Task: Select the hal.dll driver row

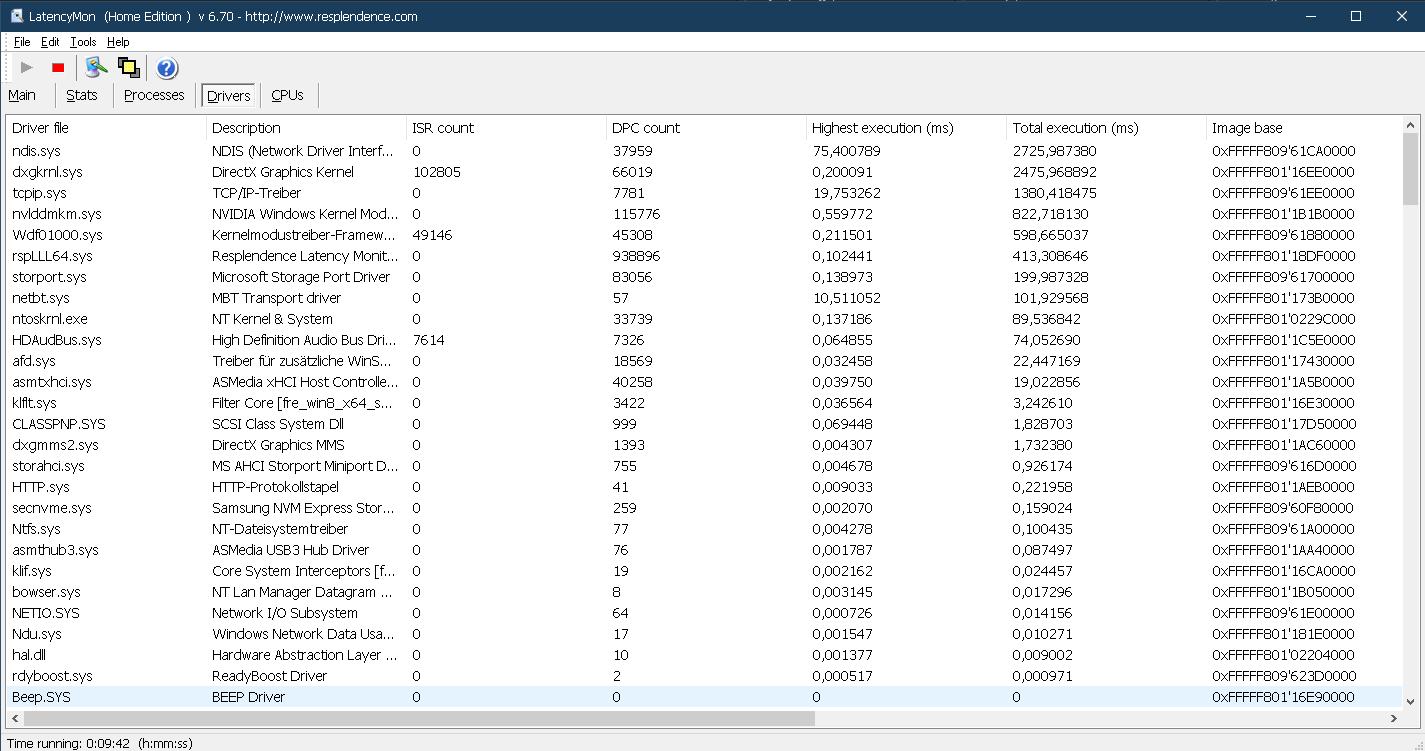Action: click(x=704, y=655)
